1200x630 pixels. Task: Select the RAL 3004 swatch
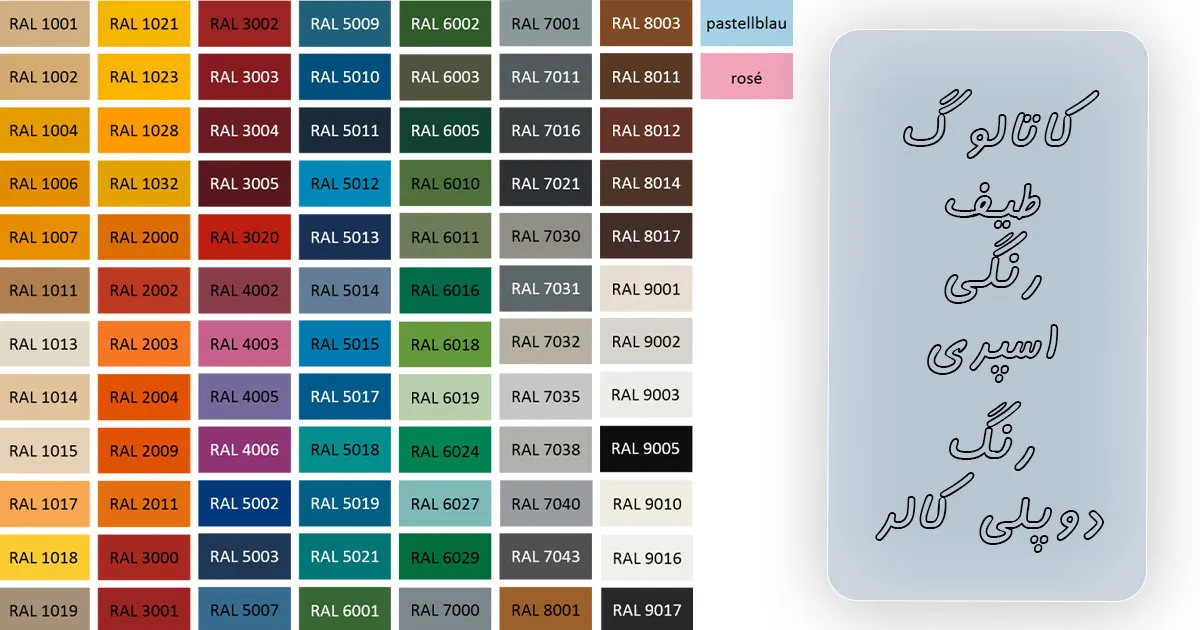245,130
